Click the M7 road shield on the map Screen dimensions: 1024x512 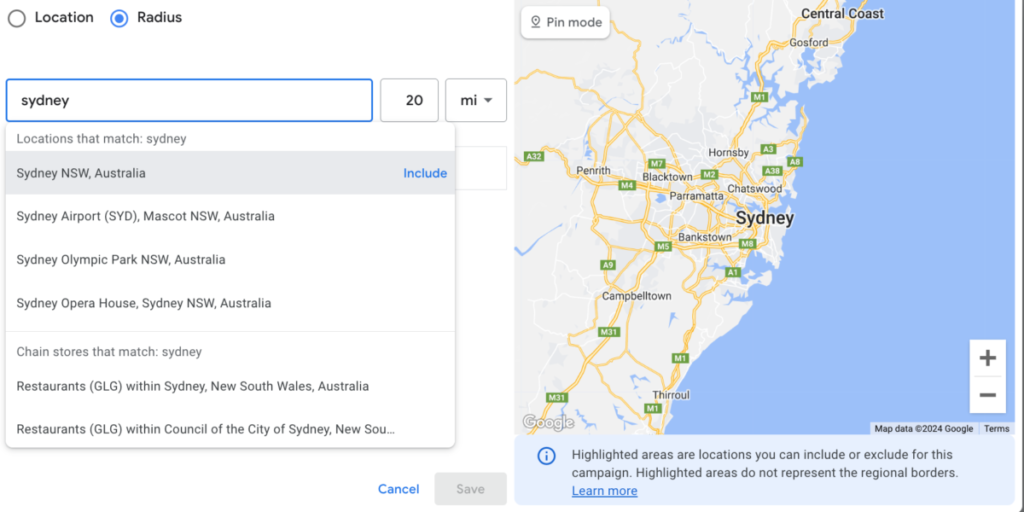tap(657, 163)
